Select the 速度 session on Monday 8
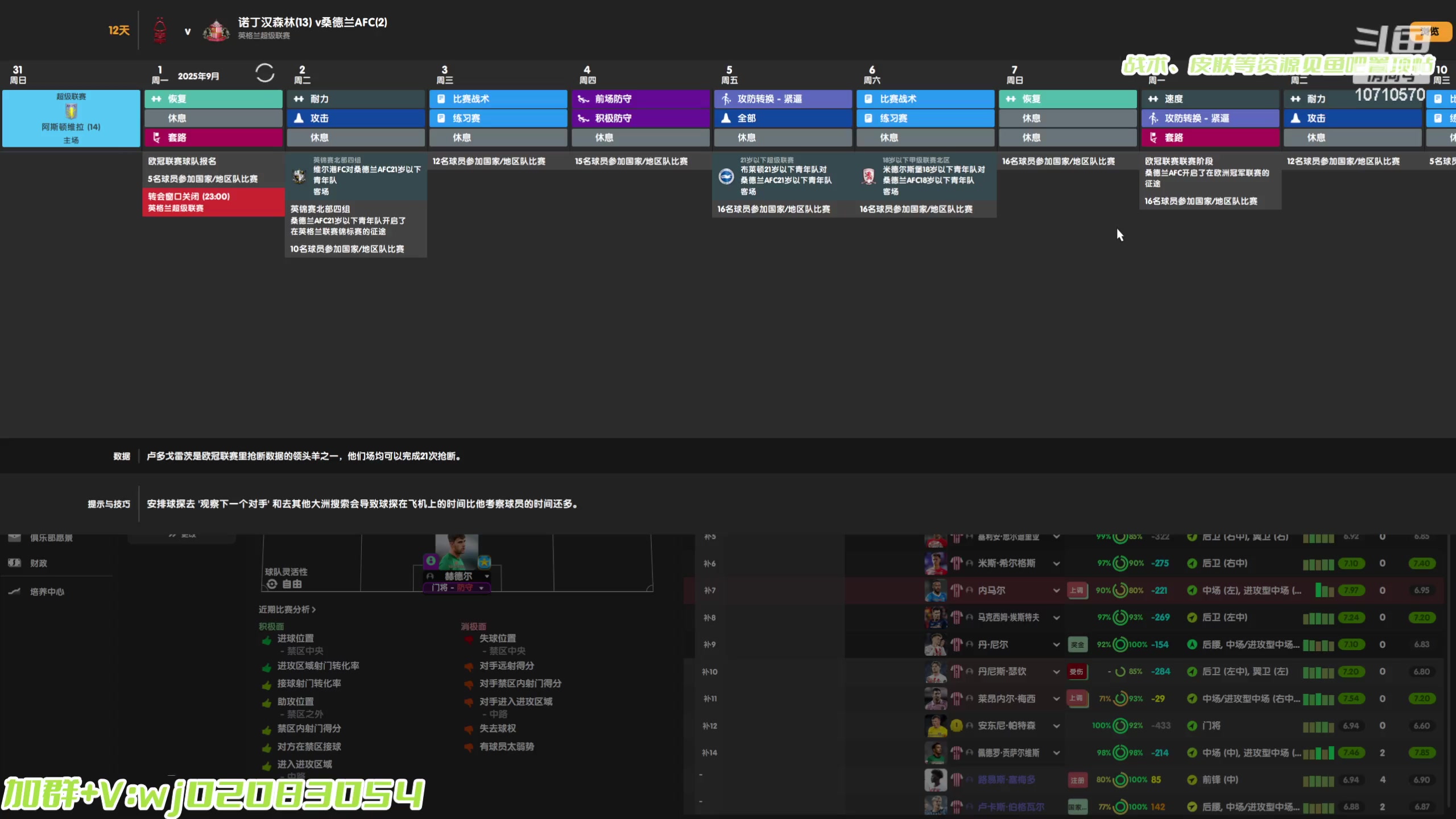 [x=1210, y=99]
